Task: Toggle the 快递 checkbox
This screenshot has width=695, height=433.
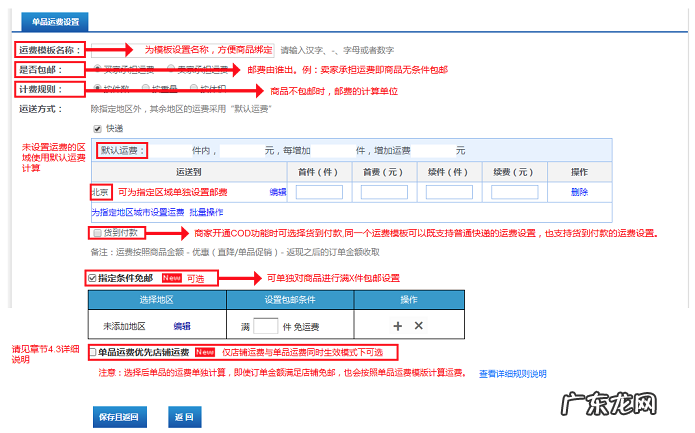Action: [98, 129]
